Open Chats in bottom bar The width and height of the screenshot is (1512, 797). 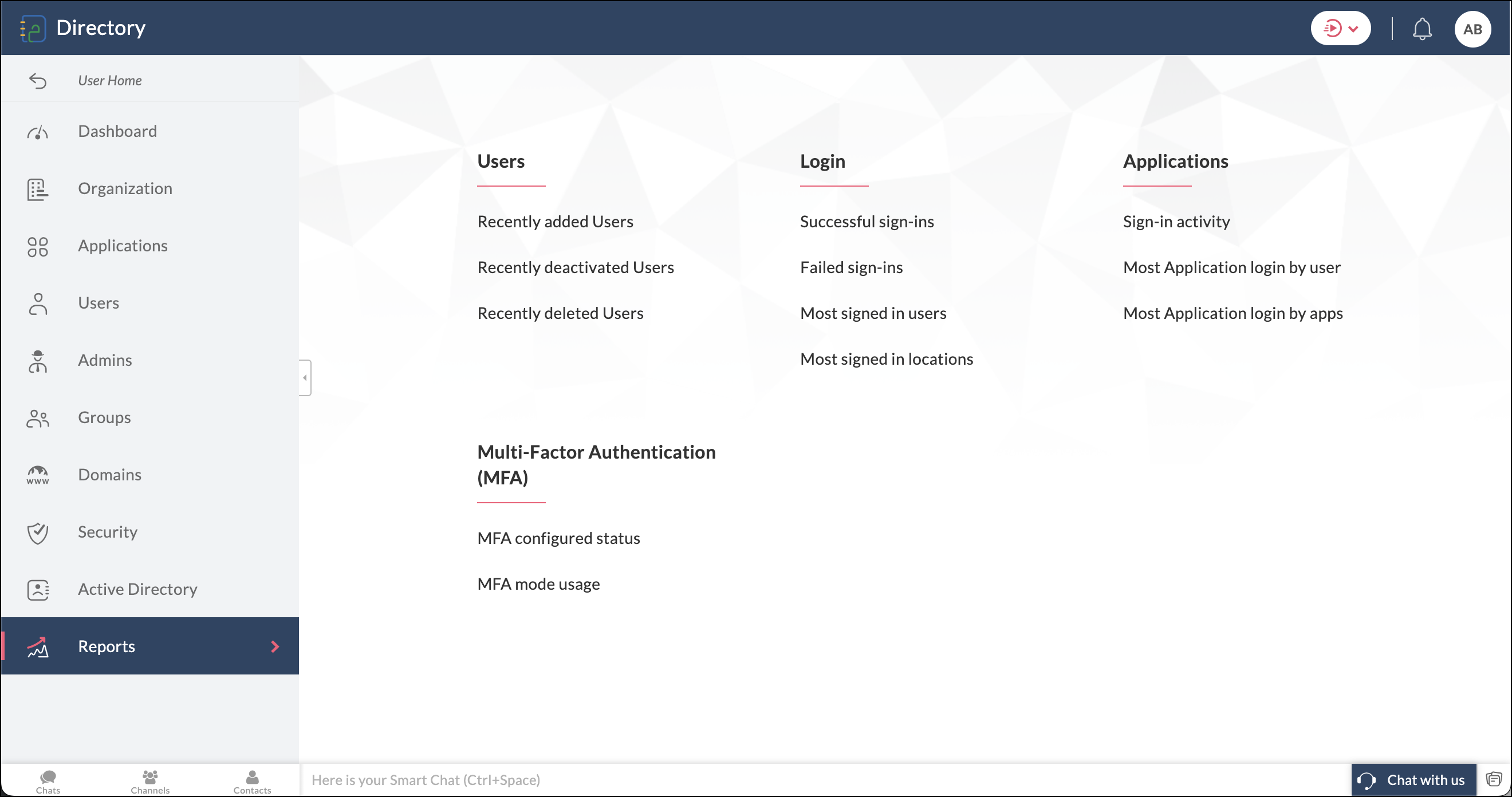[48, 780]
